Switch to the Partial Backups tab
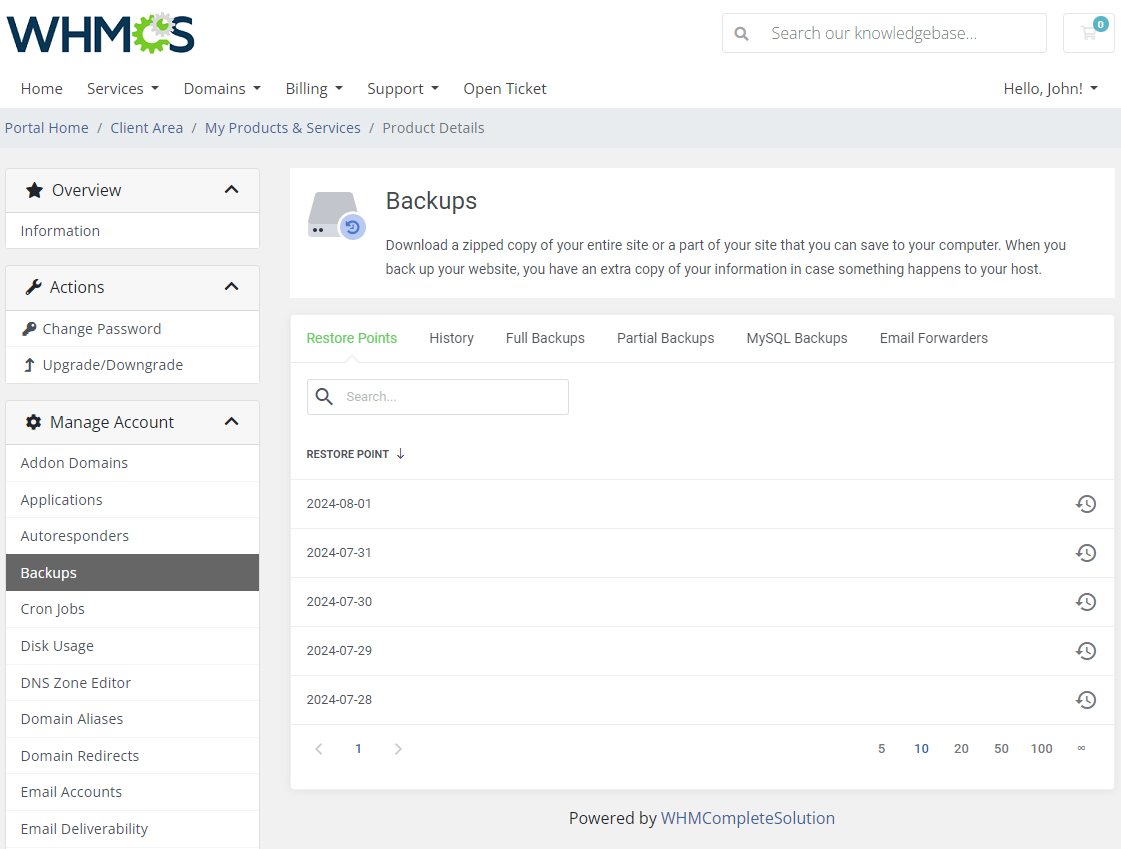Viewport: 1121px width, 849px height. click(666, 338)
